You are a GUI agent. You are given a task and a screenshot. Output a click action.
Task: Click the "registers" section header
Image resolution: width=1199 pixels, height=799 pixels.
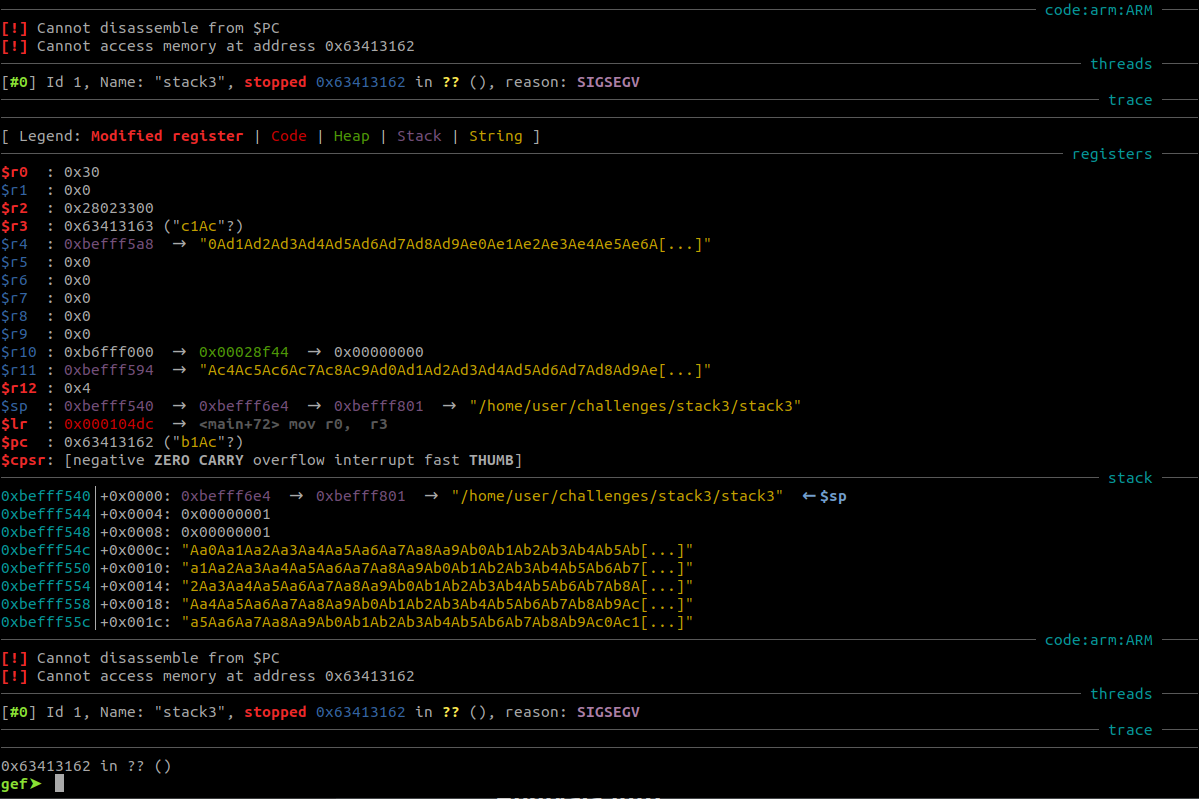[x=1112, y=154]
